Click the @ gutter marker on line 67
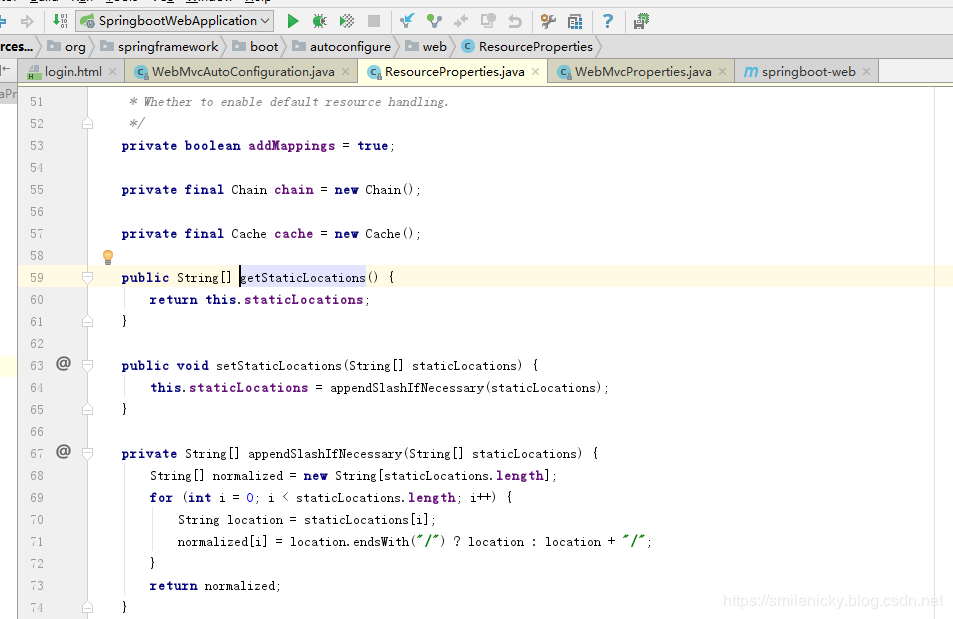Viewport: 953px width, 619px height. tap(63, 452)
